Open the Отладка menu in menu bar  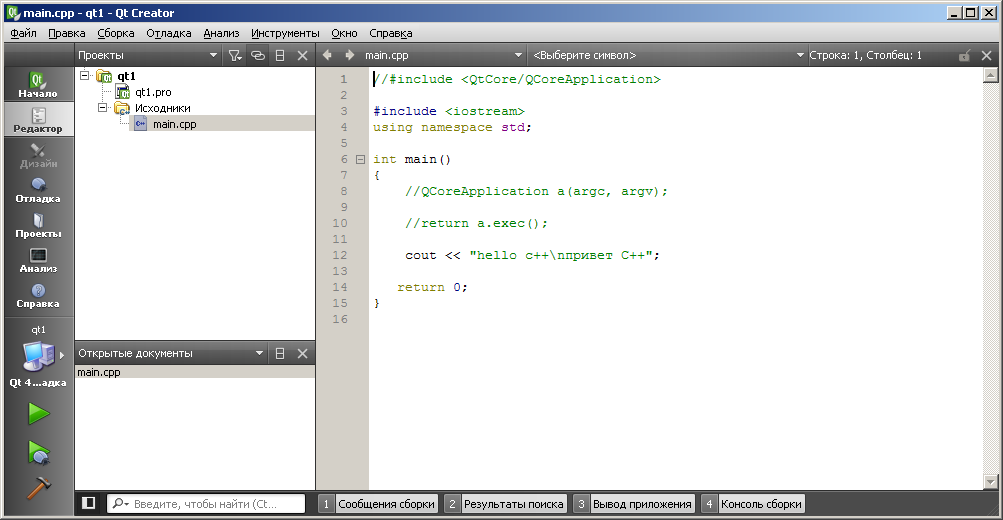[169, 33]
